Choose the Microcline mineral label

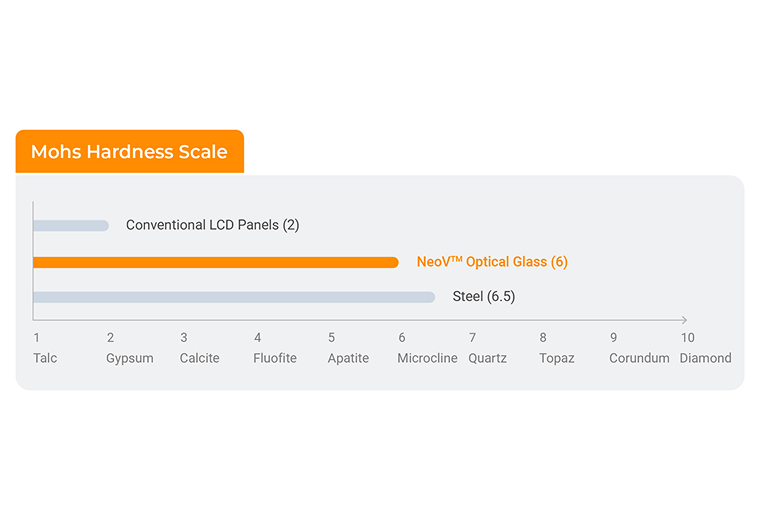click(427, 358)
